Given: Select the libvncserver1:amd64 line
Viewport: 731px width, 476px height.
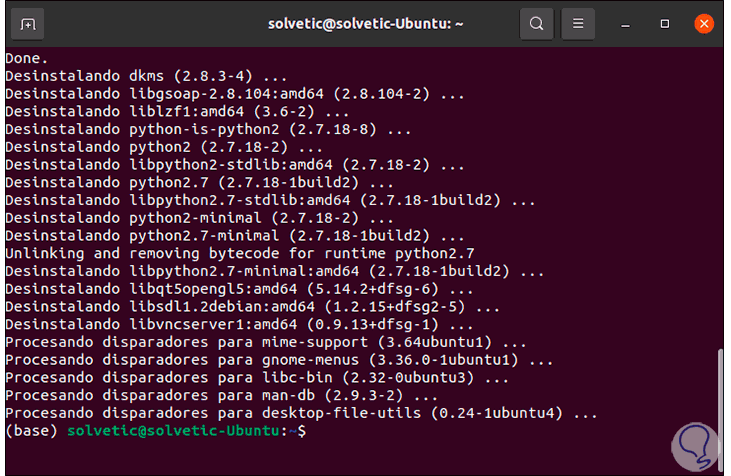Looking at the screenshot, I should tap(239, 324).
